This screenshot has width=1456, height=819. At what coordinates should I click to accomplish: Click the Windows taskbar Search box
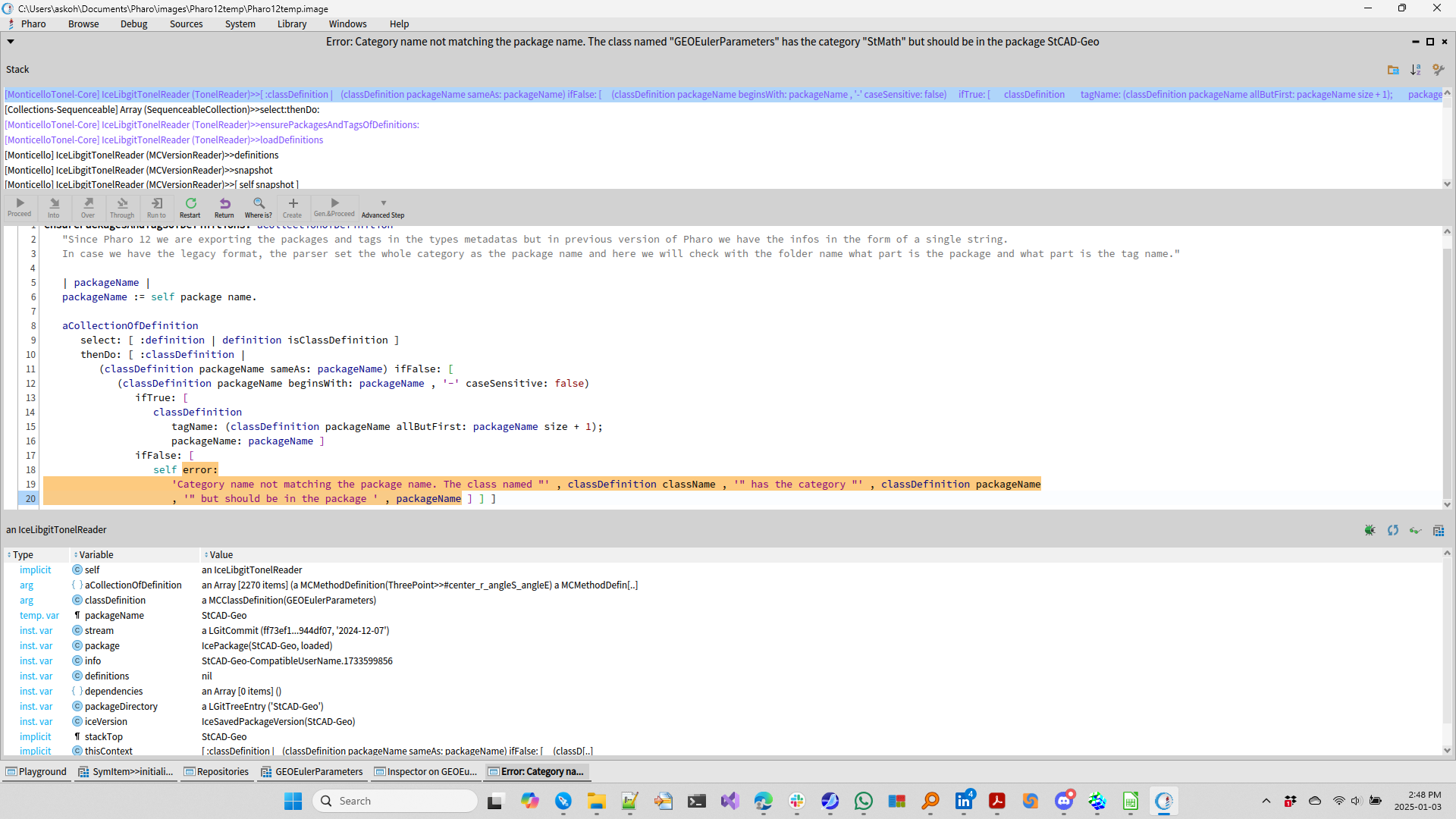[395, 801]
